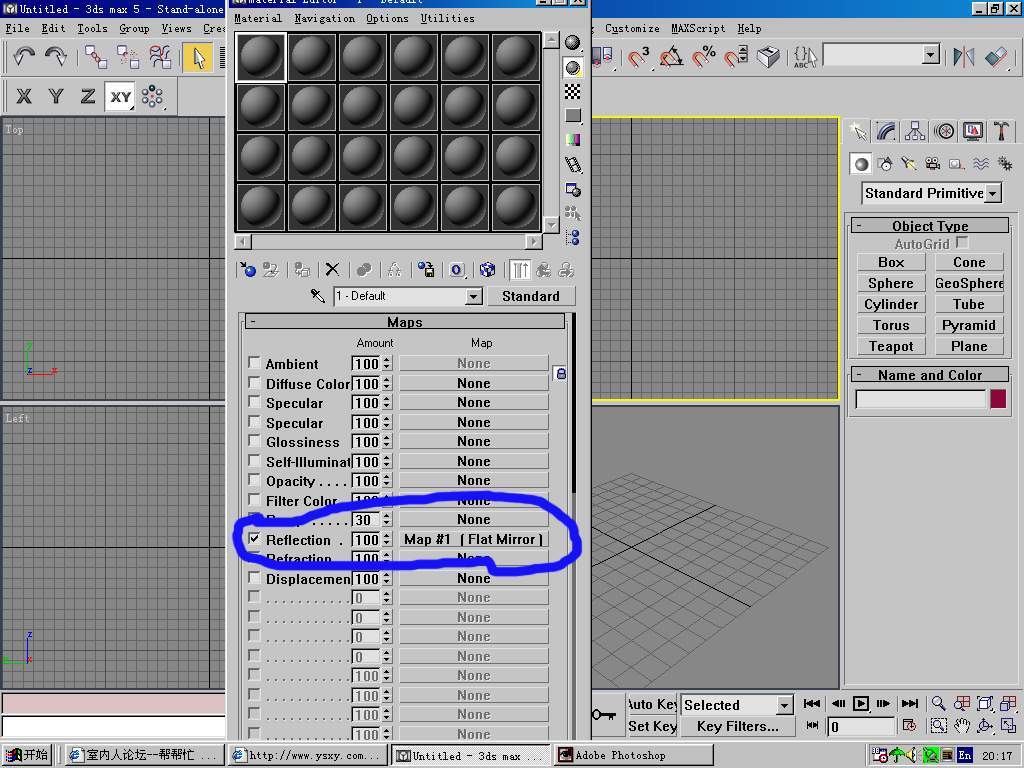Toggle the 3D Snap magnet icon
Image resolution: width=1024 pixels, height=768 pixels.
pyautogui.click(x=639, y=57)
